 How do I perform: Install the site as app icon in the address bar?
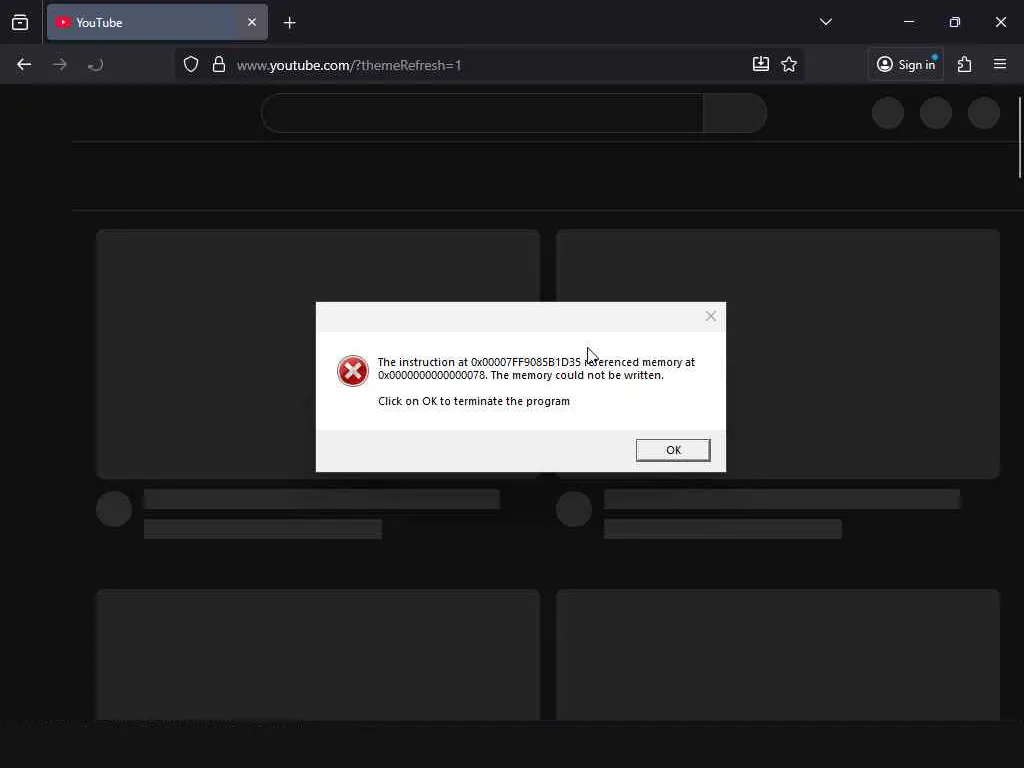point(761,64)
